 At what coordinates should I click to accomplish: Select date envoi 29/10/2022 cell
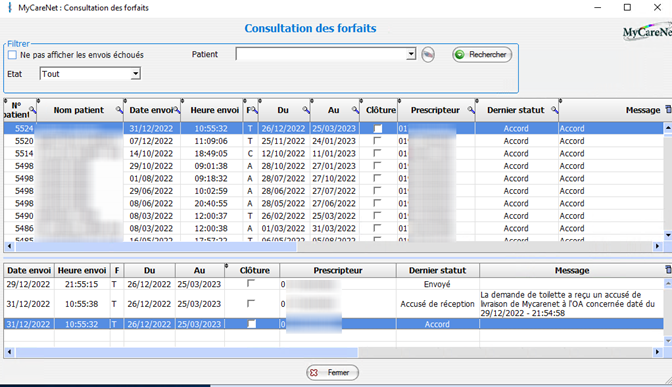click(x=151, y=166)
